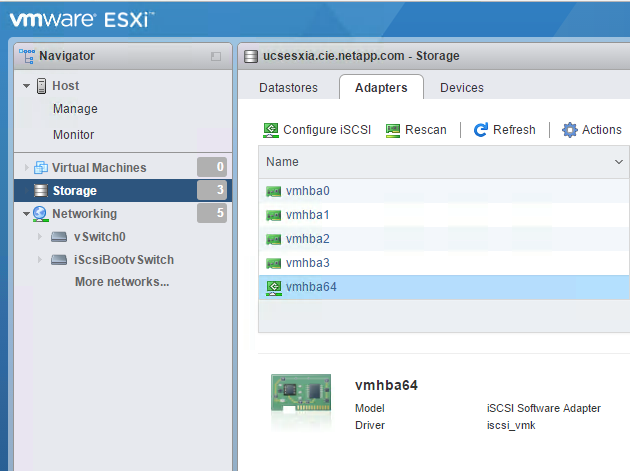Screen dimensions: 630x471
Task: Click the Storage icon in Navigator
Action: [41, 190]
